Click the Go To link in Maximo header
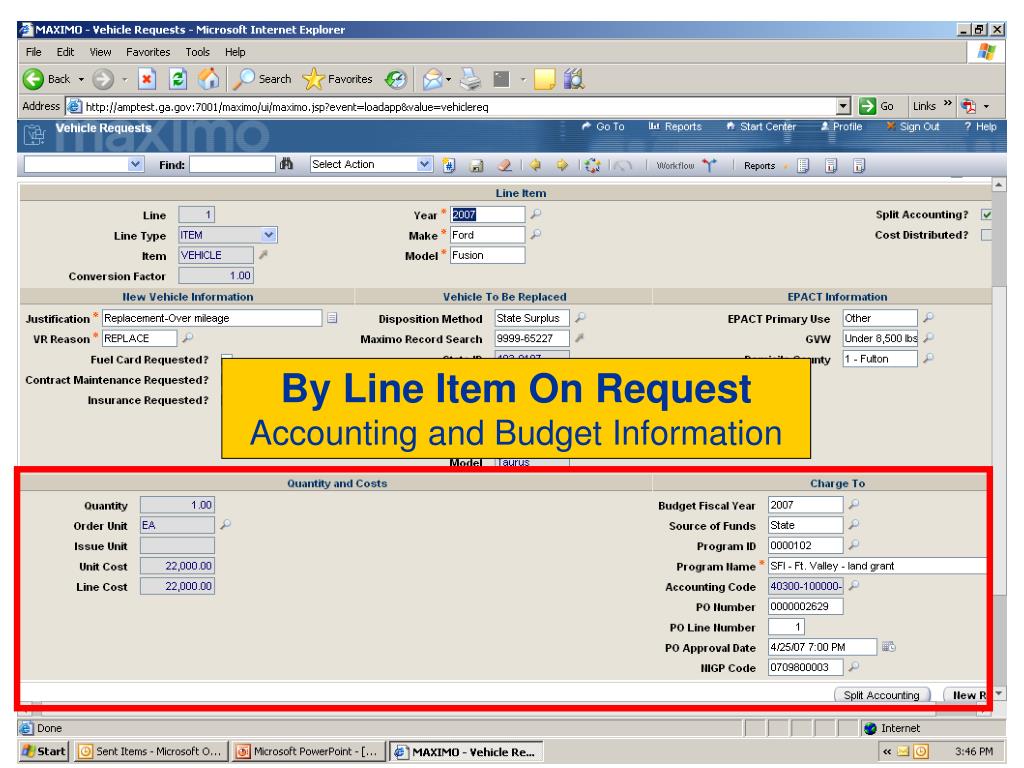The width and height of the screenshot is (1024, 768). pos(603,127)
